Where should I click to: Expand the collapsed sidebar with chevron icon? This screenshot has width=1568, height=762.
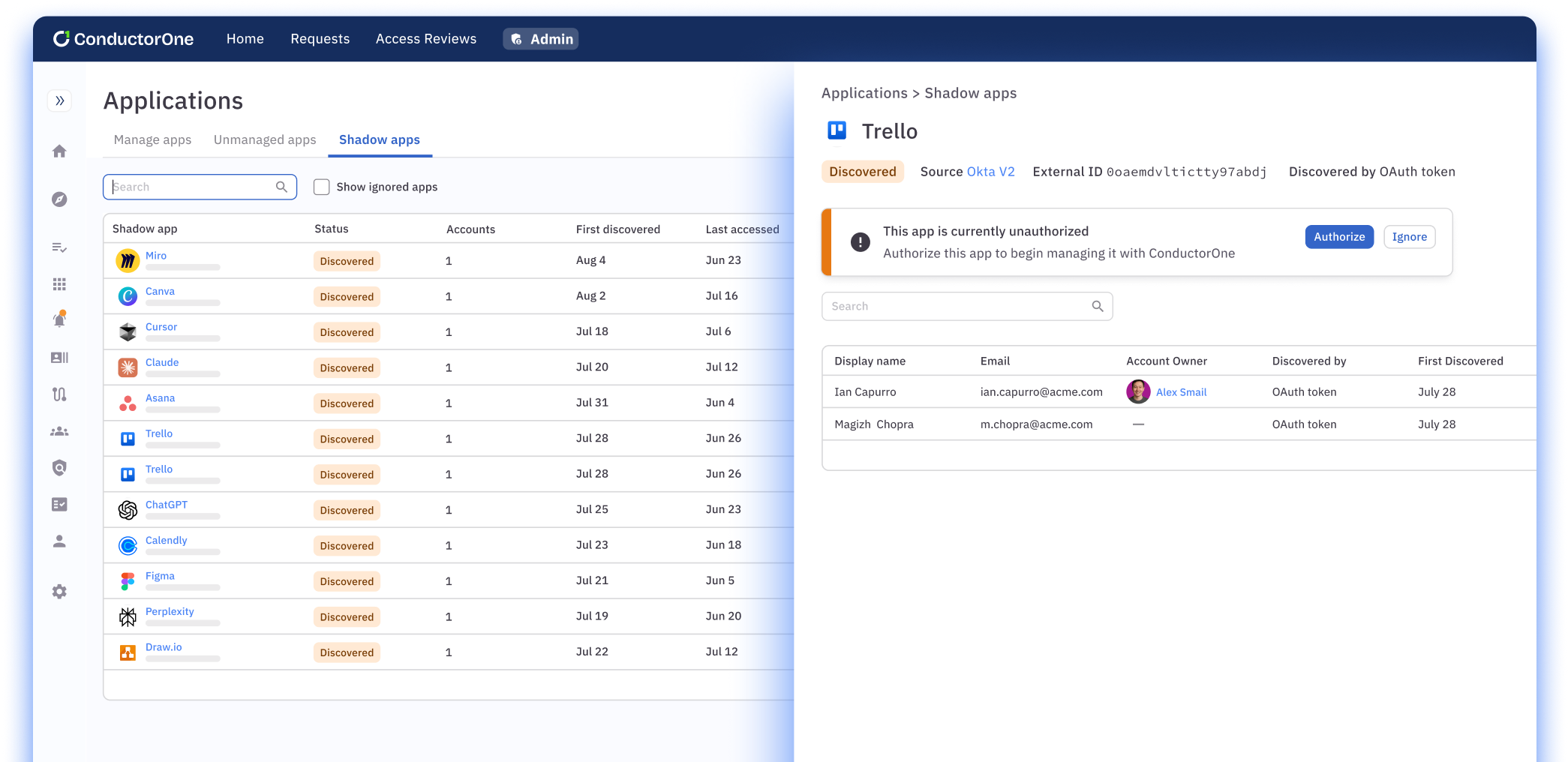[x=60, y=100]
